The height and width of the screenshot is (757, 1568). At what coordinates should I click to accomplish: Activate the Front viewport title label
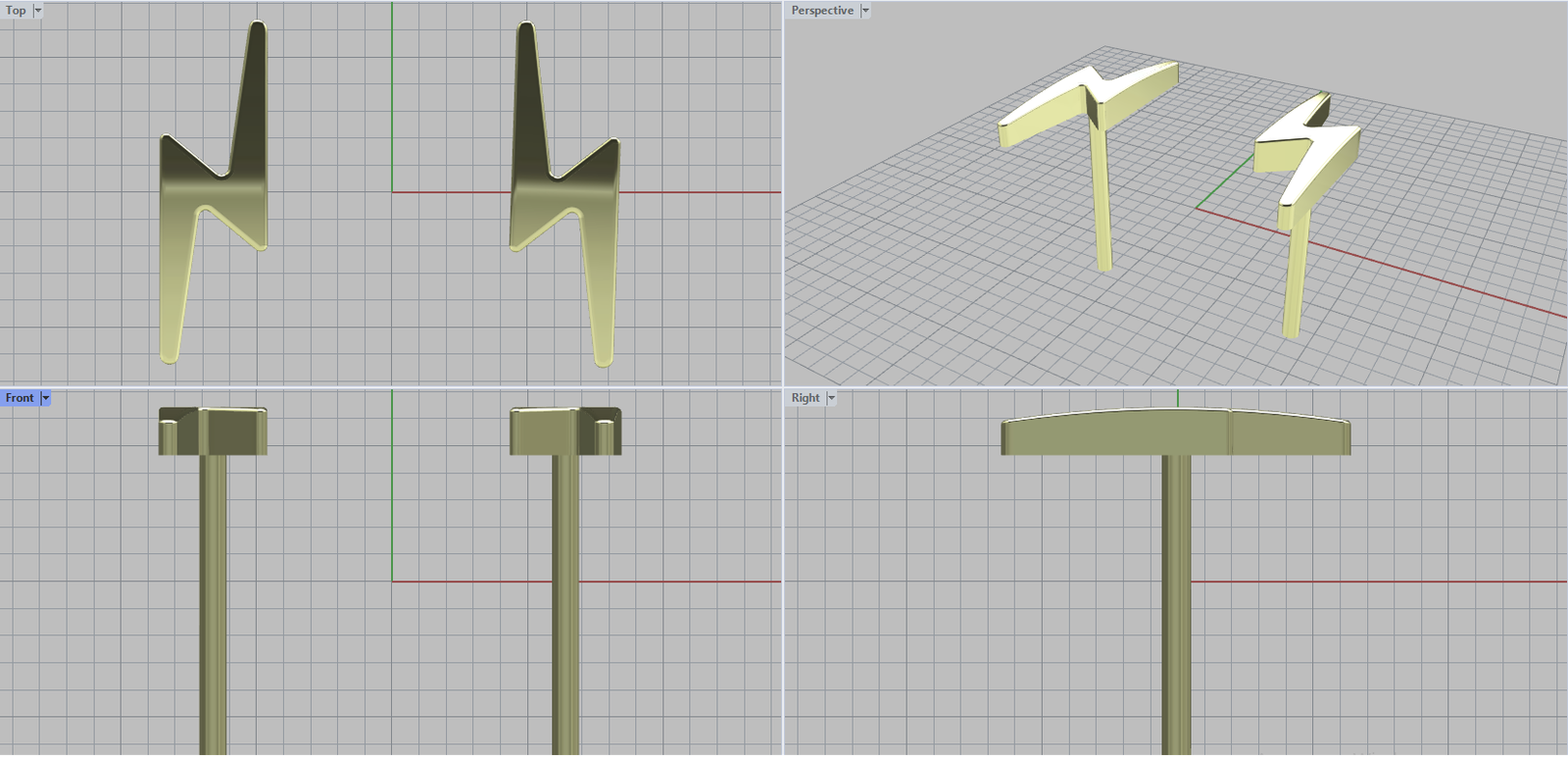pos(20,398)
